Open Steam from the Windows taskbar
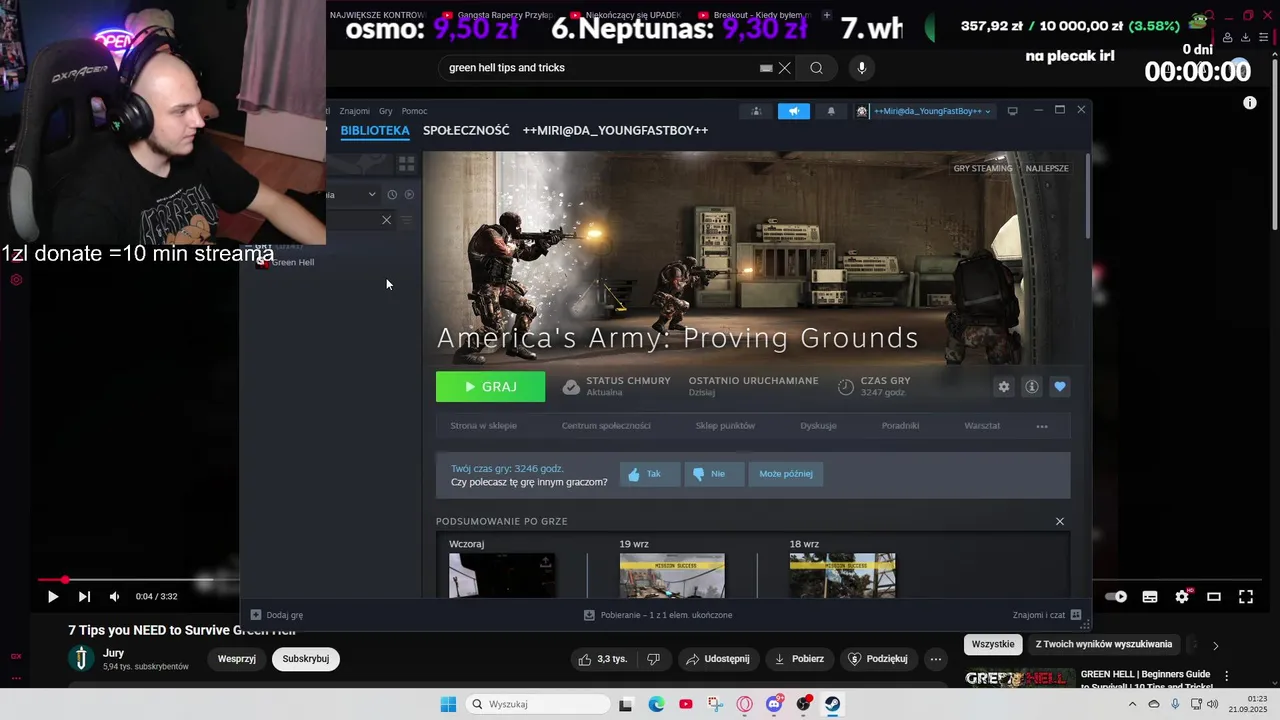This screenshot has height=720, width=1280. (x=833, y=704)
